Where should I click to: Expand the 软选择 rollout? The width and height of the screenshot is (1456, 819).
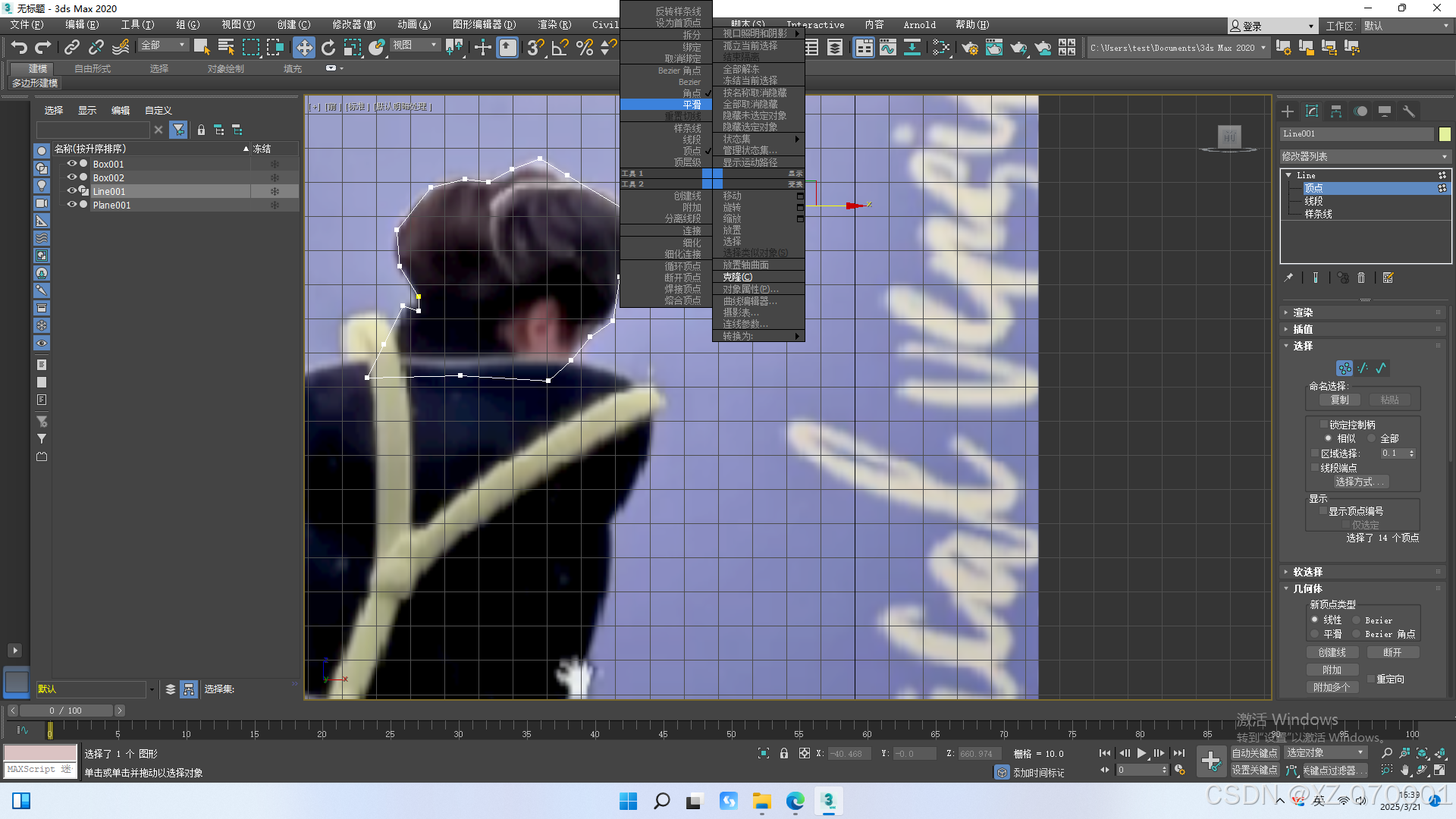(x=1307, y=572)
